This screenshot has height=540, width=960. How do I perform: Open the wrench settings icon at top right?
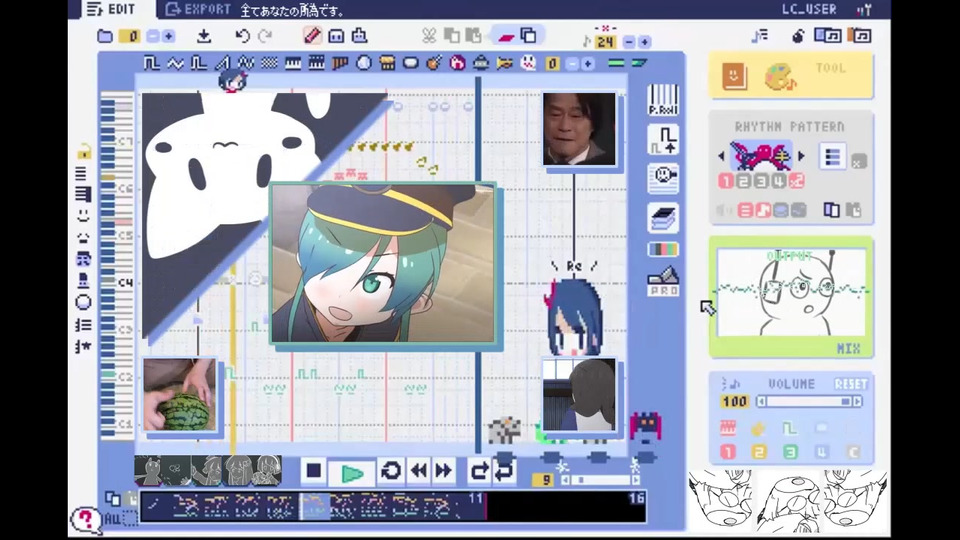(864, 9)
